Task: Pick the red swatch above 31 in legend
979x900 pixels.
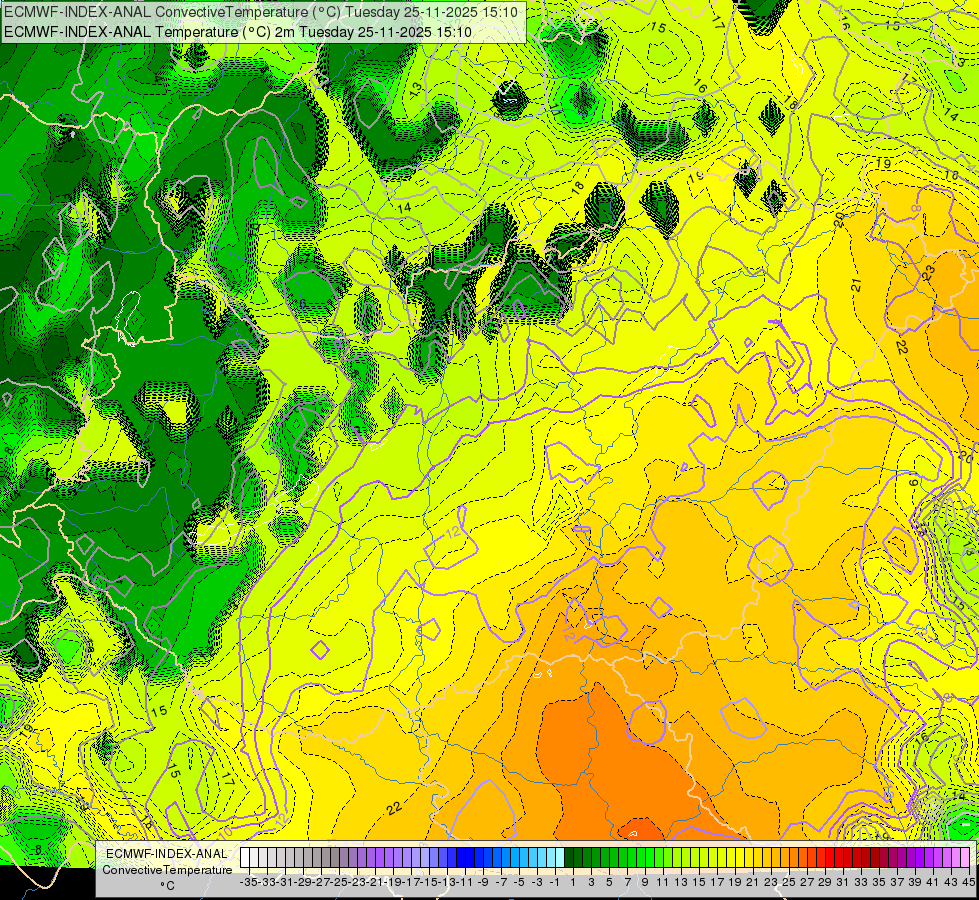Action: pyautogui.click(x=840, y=858)
